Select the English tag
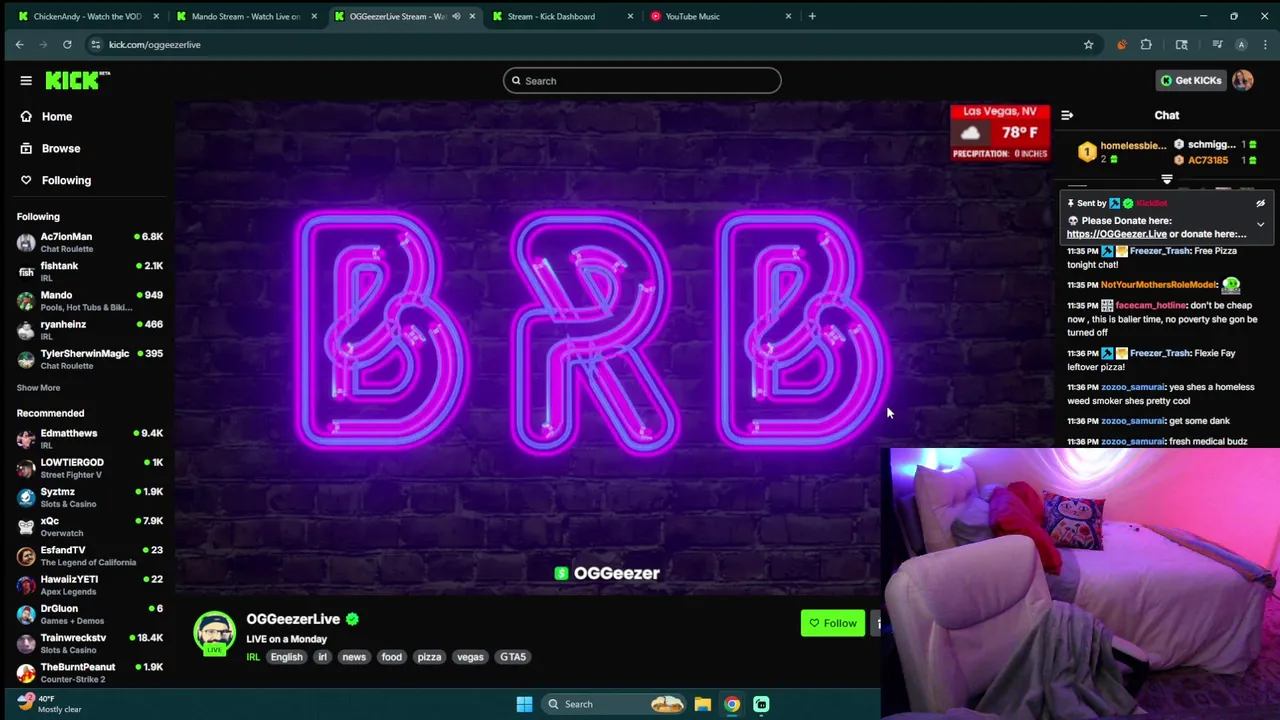Image resolution: width=1280 pixels, height=720 pixels. point(286,657)
